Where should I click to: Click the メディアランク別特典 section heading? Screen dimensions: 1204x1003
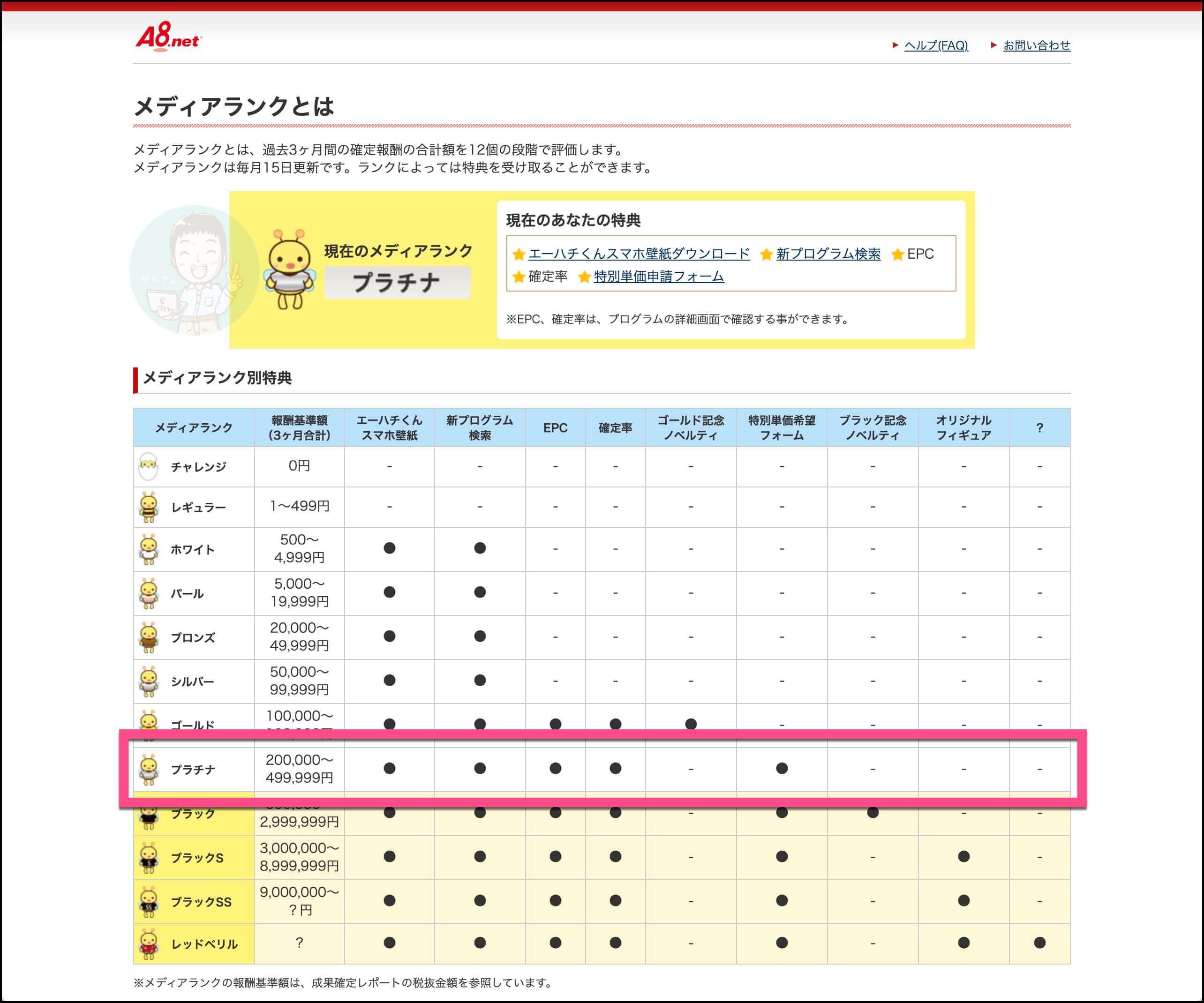click(217, 378)
